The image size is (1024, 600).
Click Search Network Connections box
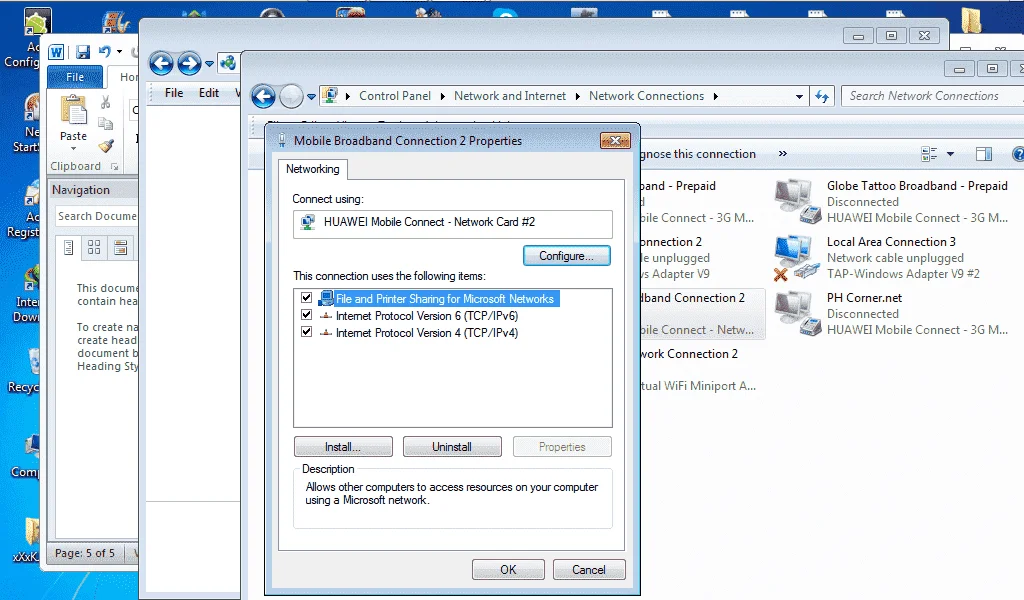[x=931, y=96]
